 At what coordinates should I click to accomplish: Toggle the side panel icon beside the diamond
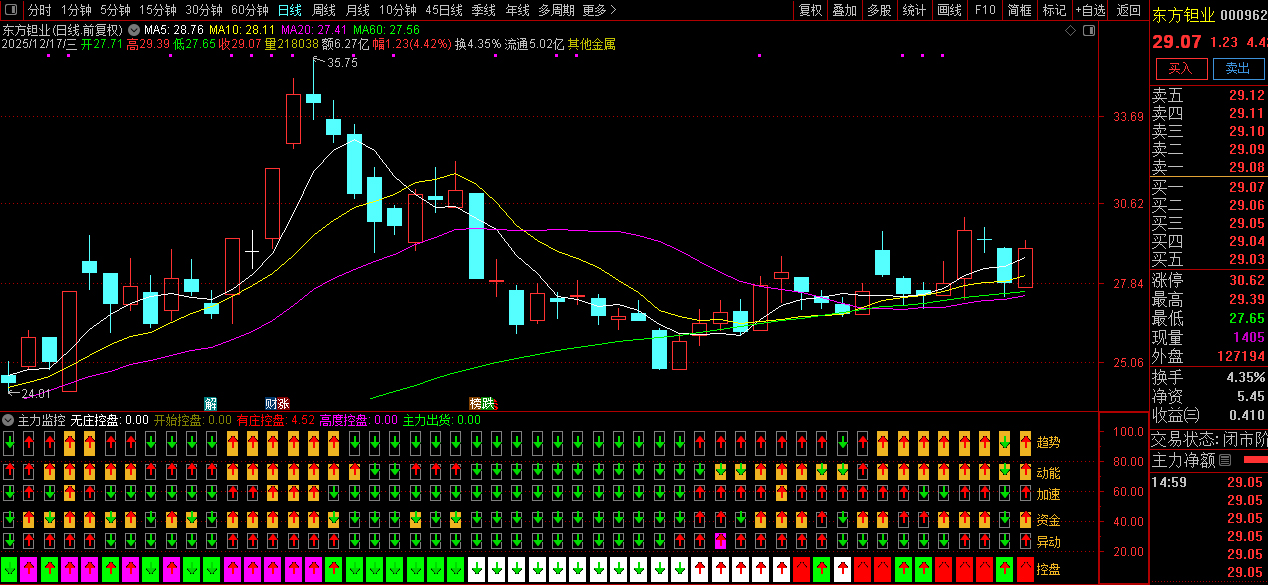(x=1087, y=31)
